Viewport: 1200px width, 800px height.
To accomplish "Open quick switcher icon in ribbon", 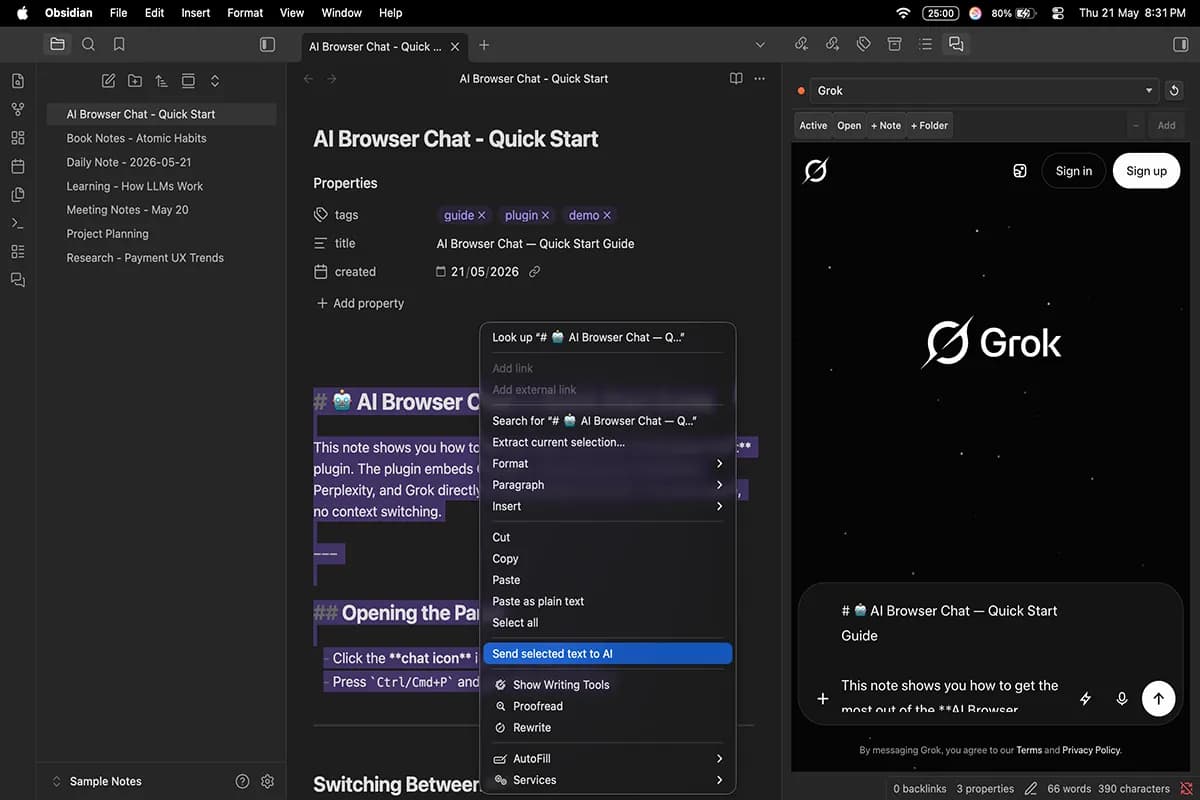I will tap(18, 81).
